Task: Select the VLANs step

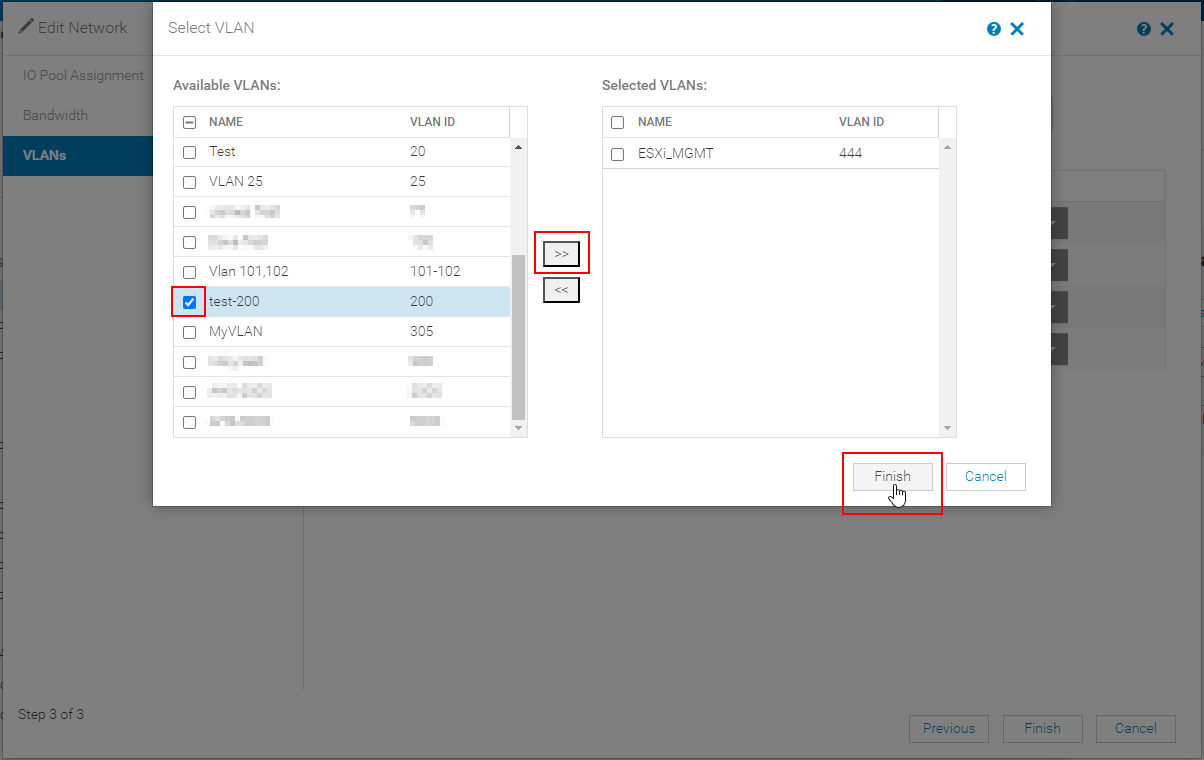Action: pos(44,155)
